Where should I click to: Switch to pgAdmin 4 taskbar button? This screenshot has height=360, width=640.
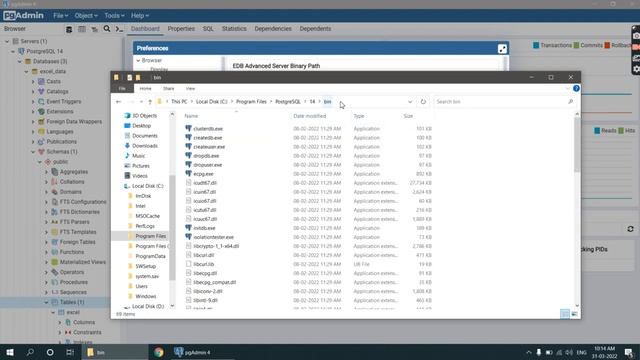pos(193,352)
